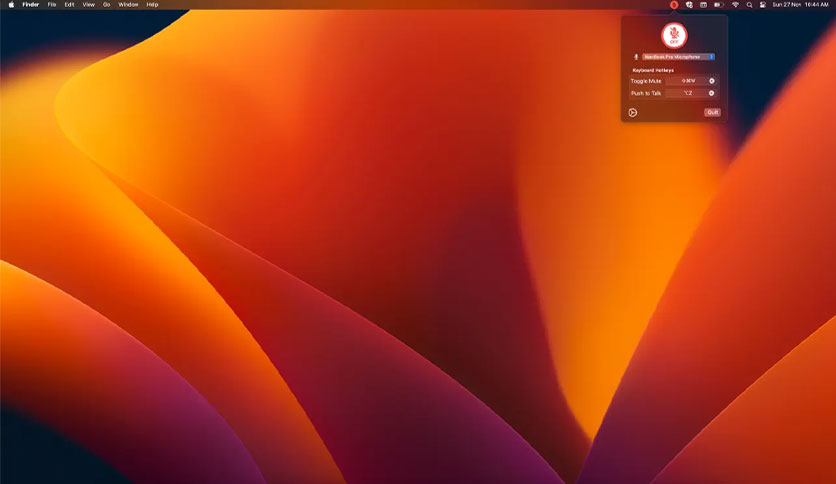This screenshot has width=836, height=484.
Task: Open the Apple menu
Action: point(11,5)
